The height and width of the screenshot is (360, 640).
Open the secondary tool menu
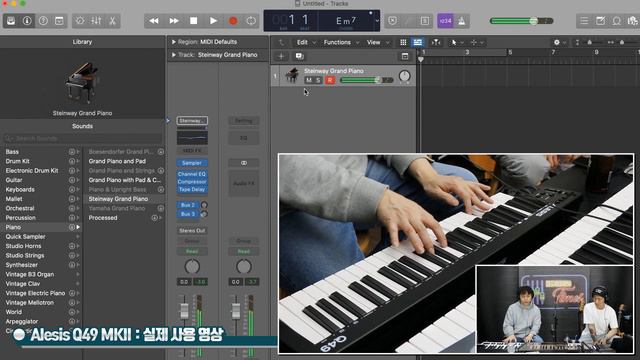[477, 42]
